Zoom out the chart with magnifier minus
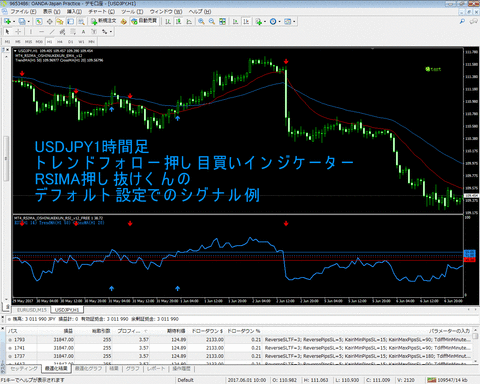The height and width of the screenshot is (384, 480). pos(212,21)
